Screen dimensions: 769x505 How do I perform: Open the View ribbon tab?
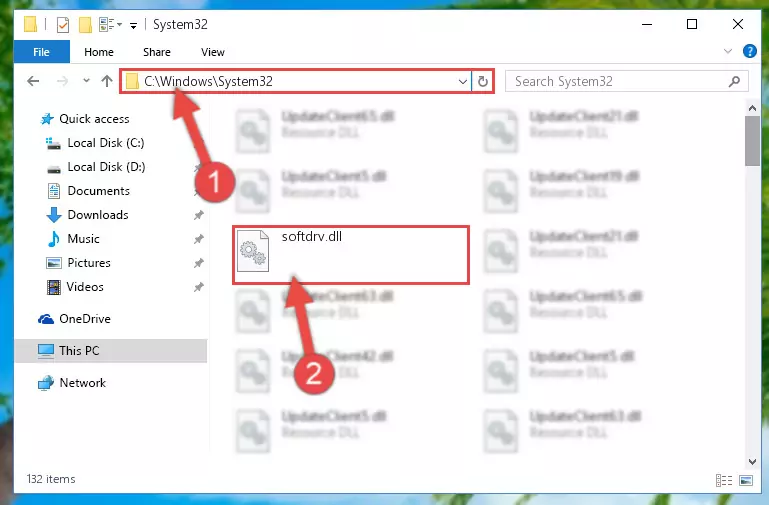click(213, 52)
